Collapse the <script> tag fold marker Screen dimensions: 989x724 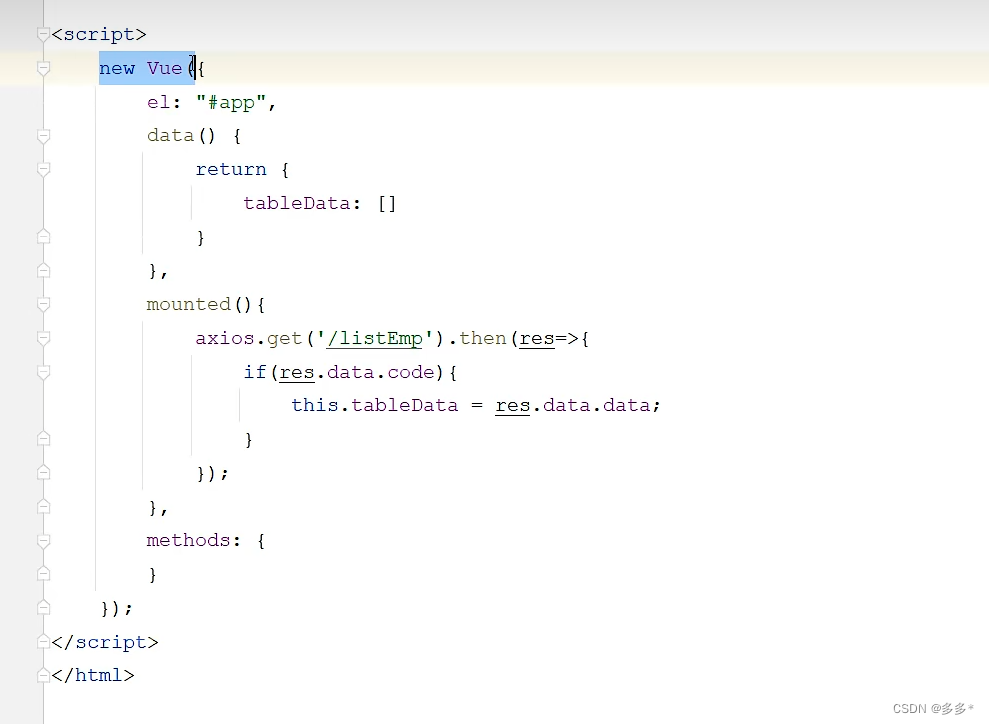(44, 34)
